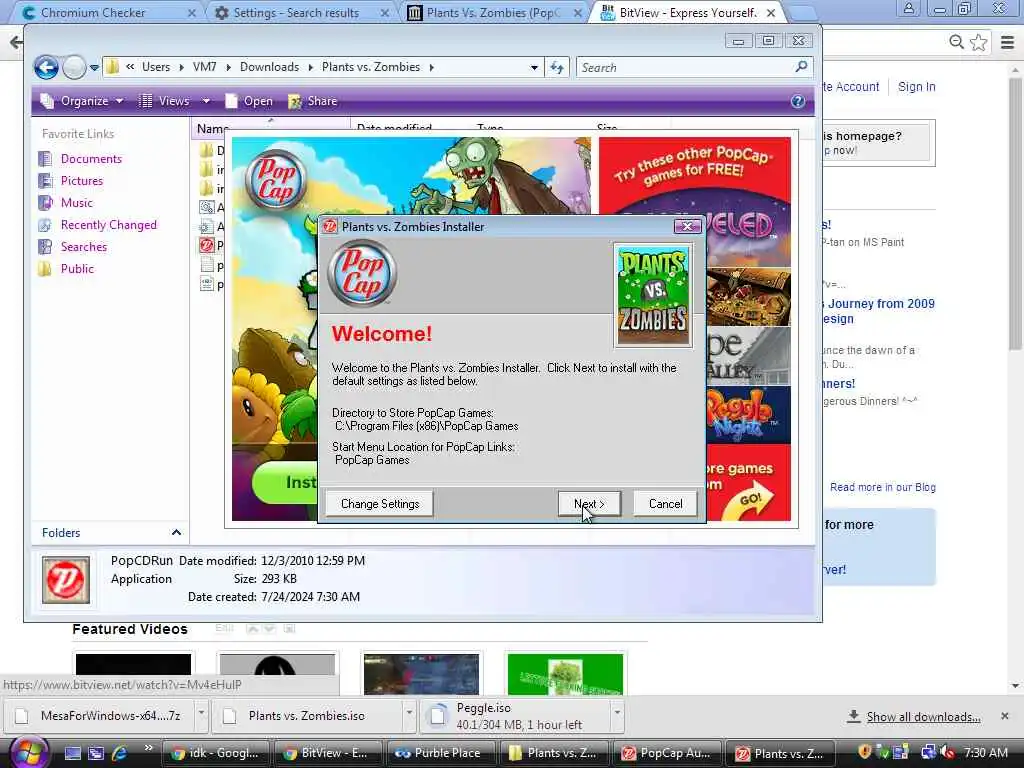
Task: Click Read more in our Blog link
Action: (x=883, y=487)
